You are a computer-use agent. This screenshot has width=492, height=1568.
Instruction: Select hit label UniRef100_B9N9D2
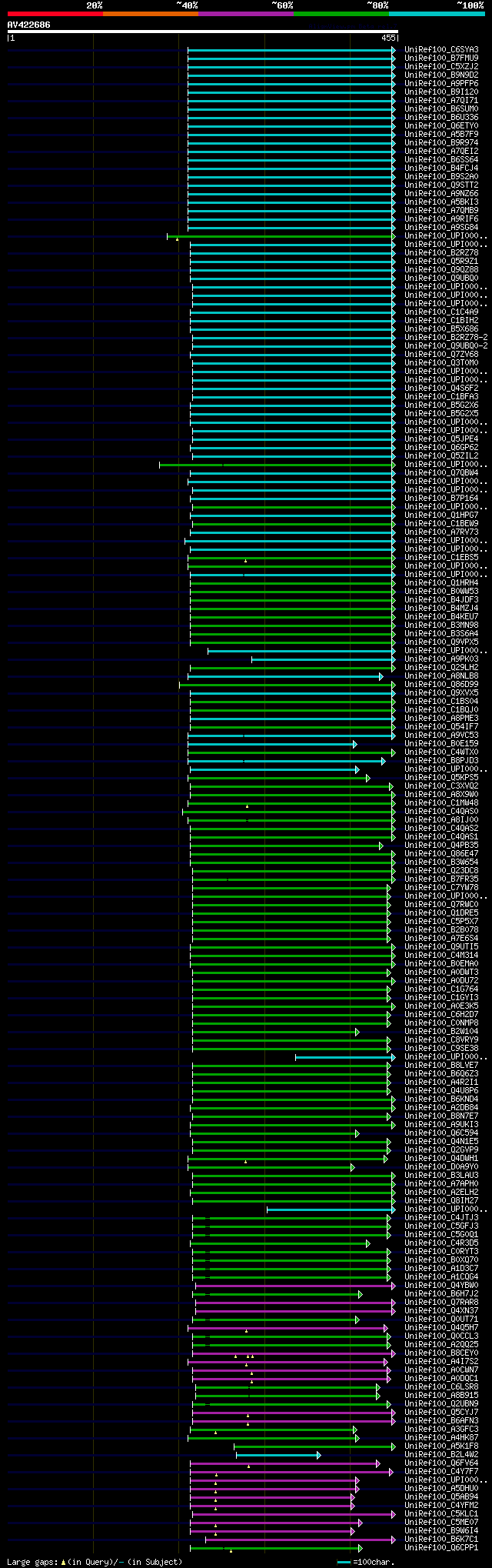coord(441,75)
